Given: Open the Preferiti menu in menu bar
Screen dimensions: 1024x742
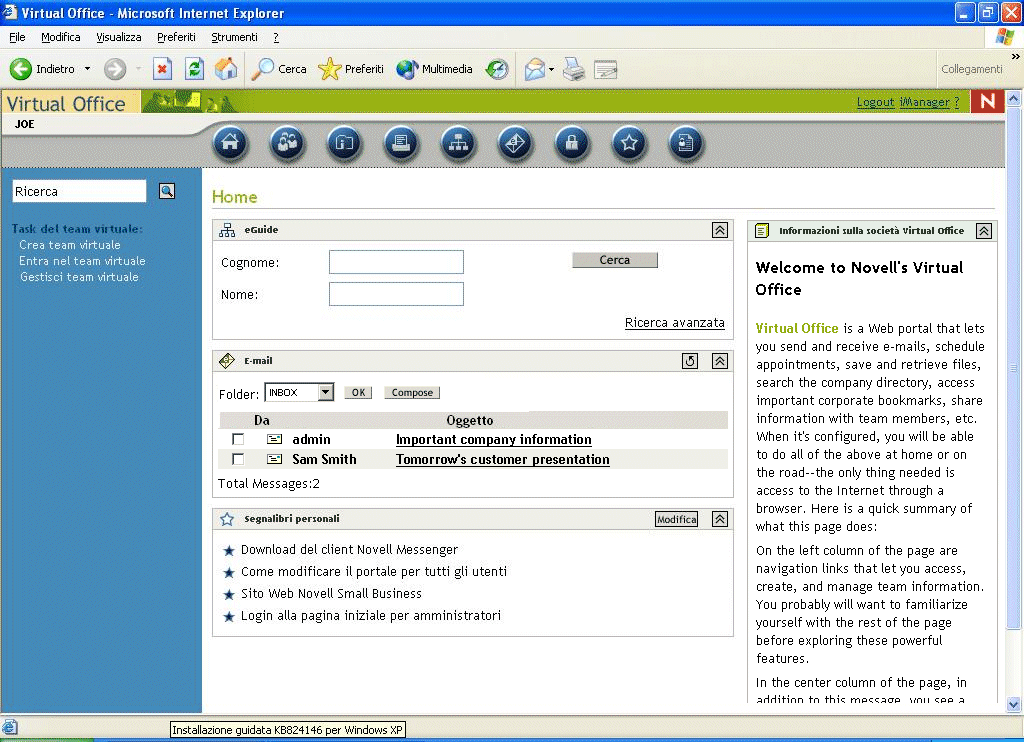Looking at the screenshot, I should coord(176,37).
